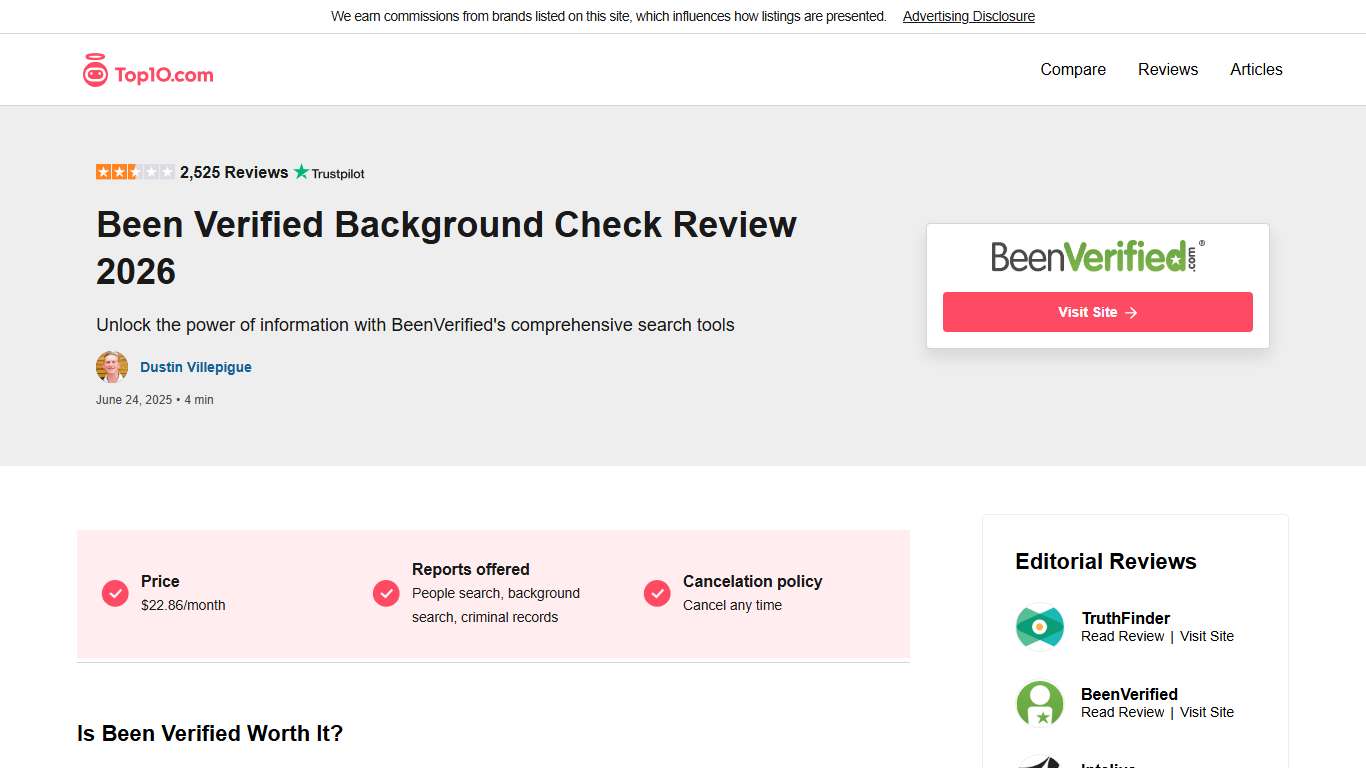Open the Articles menu
Image resolution: width=1366 pixels, height=768 pixels.
pyautogui.click(x=1256, y=69)
